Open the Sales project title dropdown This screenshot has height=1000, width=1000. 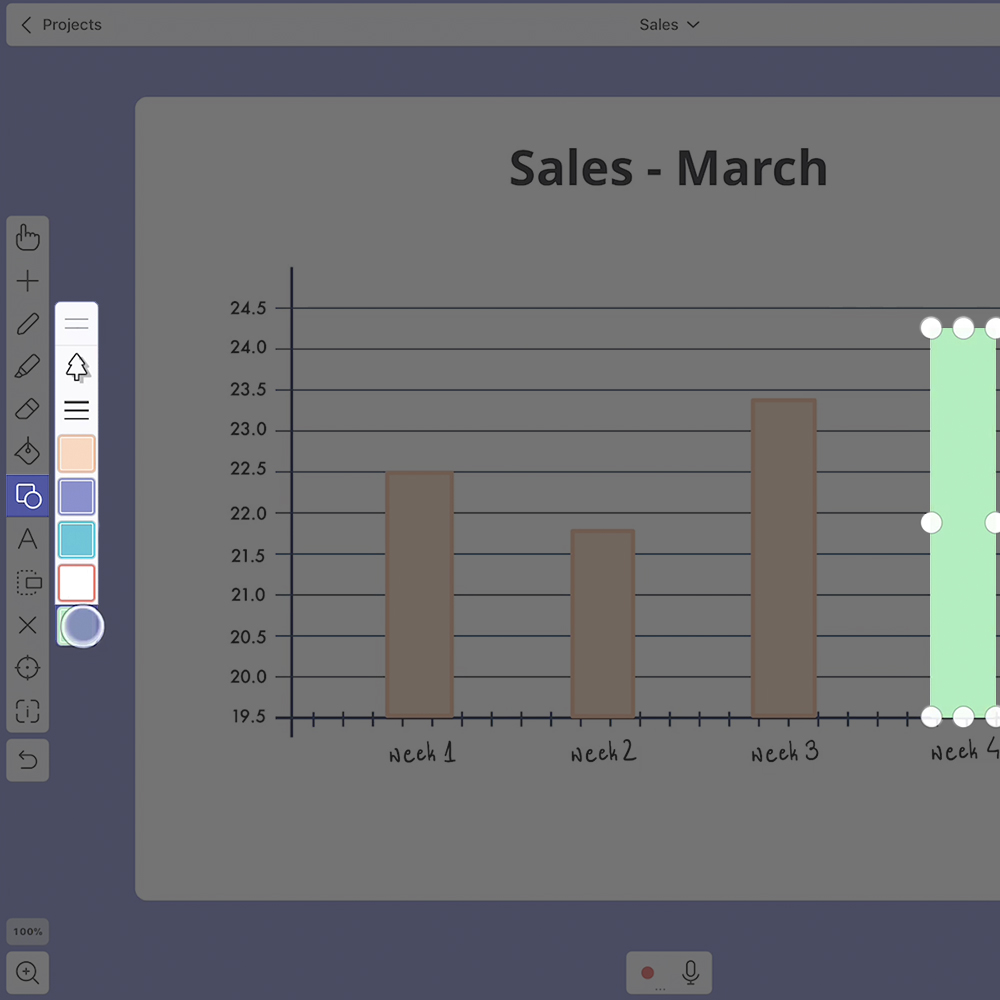click(x=669, y=25)
